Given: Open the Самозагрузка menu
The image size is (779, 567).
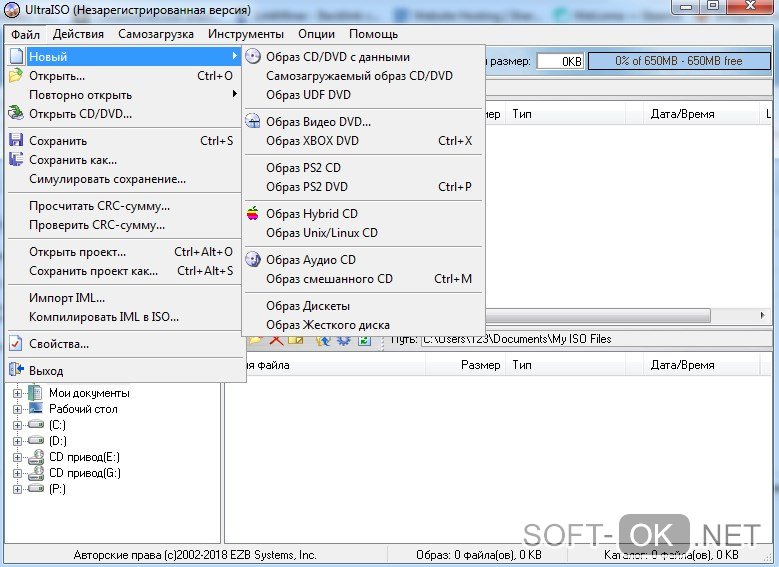Looking at the screenshot, I should pyautogui.click(x=156, y=34).
